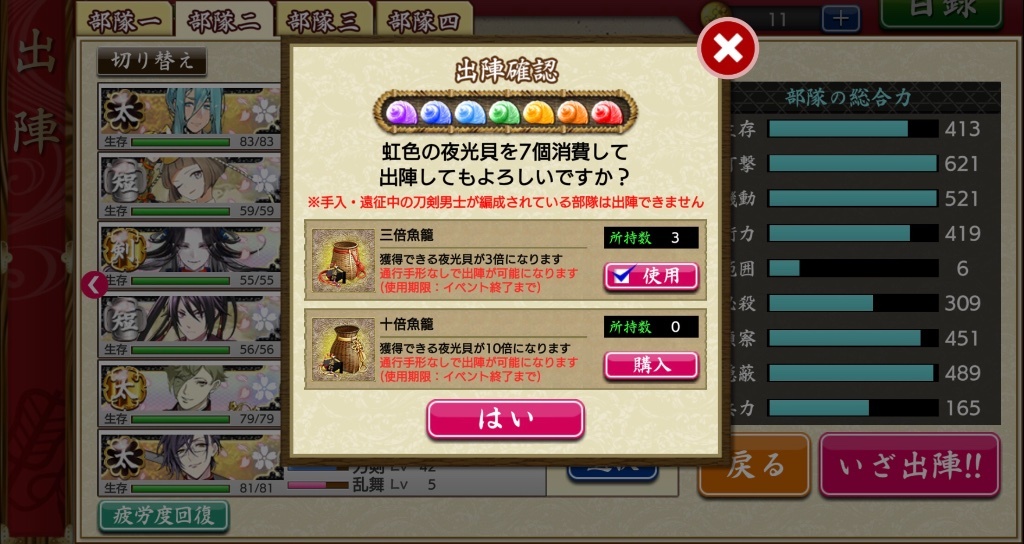Confirm sortie with the はい button

pos(505,419)
